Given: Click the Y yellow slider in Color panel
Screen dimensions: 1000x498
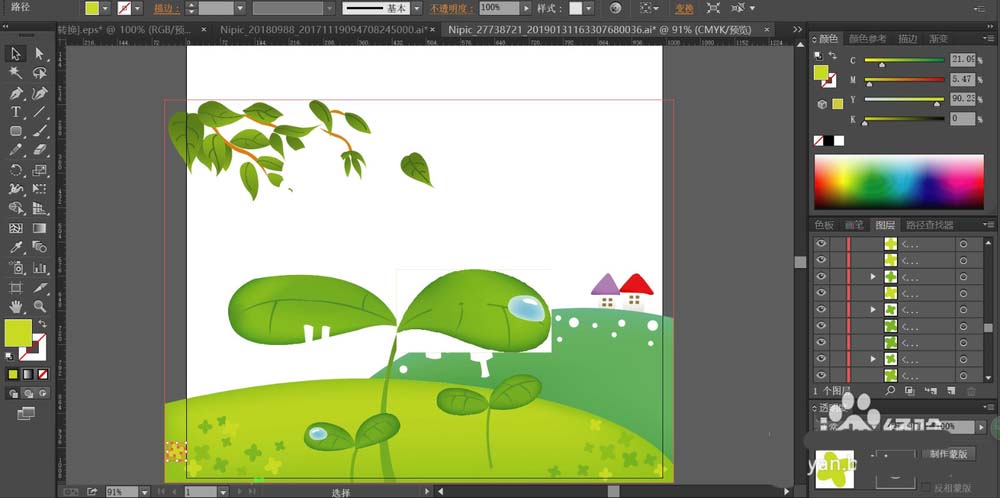Looking at the screenshot, I should (904, 100).
